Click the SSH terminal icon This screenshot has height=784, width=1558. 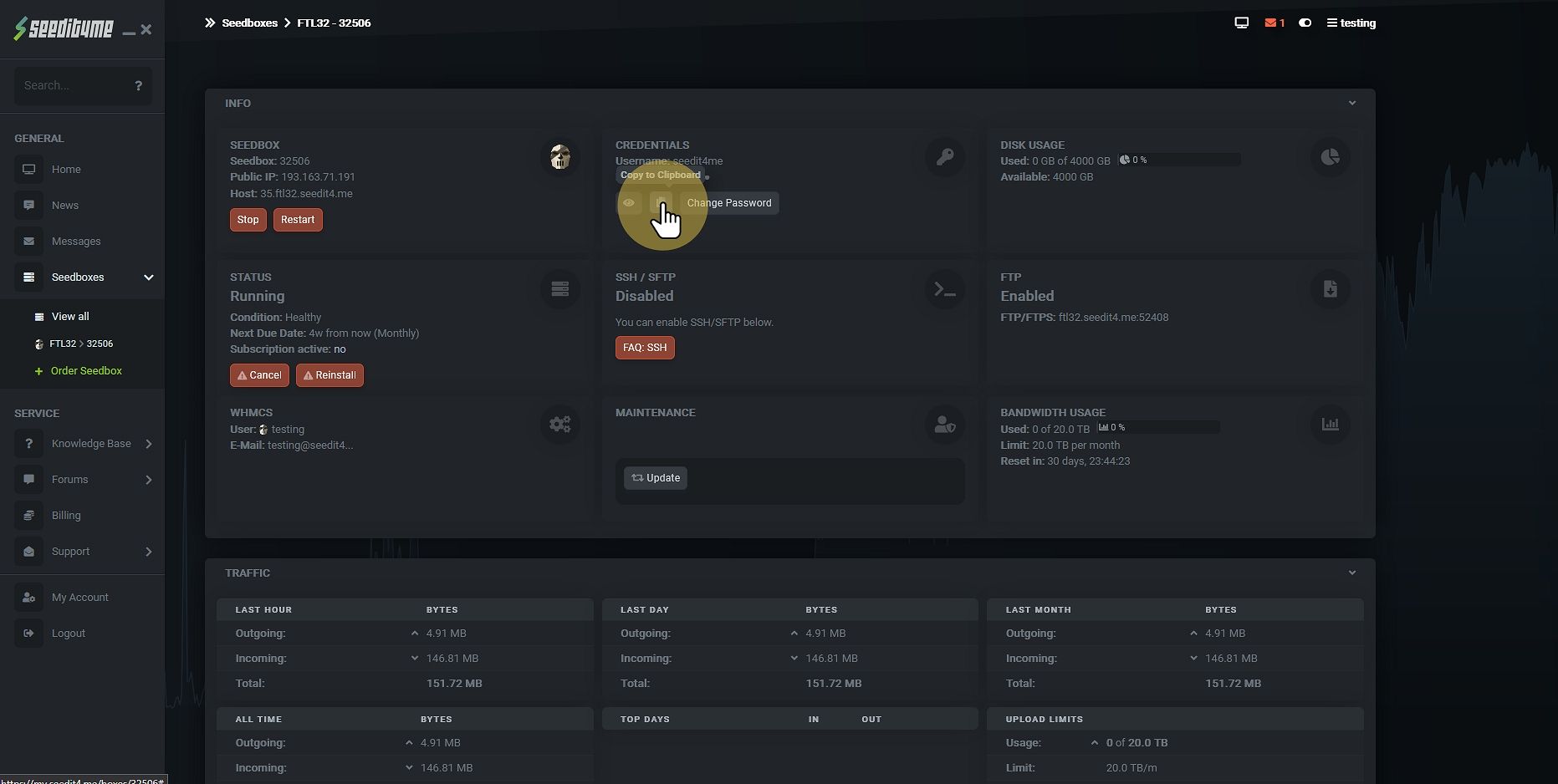point(945,288)
